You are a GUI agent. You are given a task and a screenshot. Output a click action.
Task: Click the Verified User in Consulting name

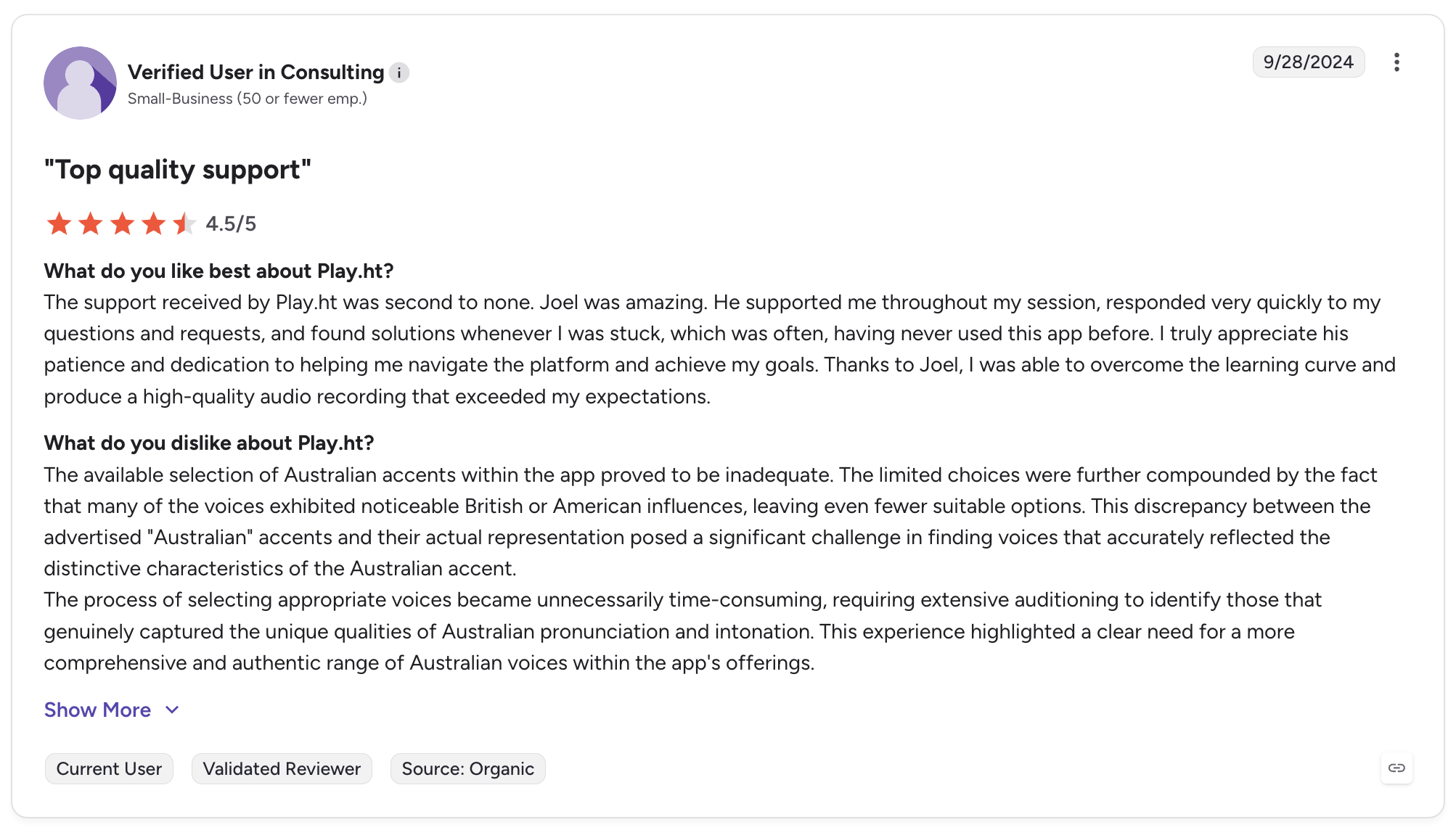(x=255, y=72)
